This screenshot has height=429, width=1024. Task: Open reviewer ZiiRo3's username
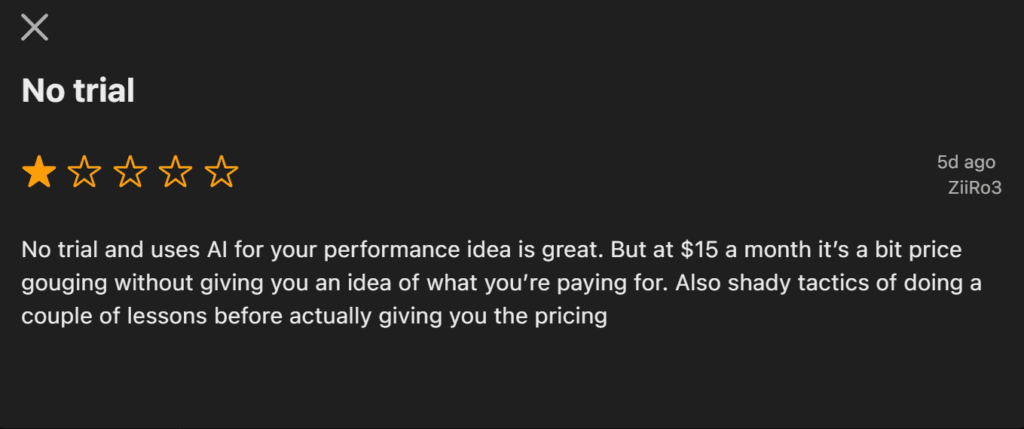(973, 187)
